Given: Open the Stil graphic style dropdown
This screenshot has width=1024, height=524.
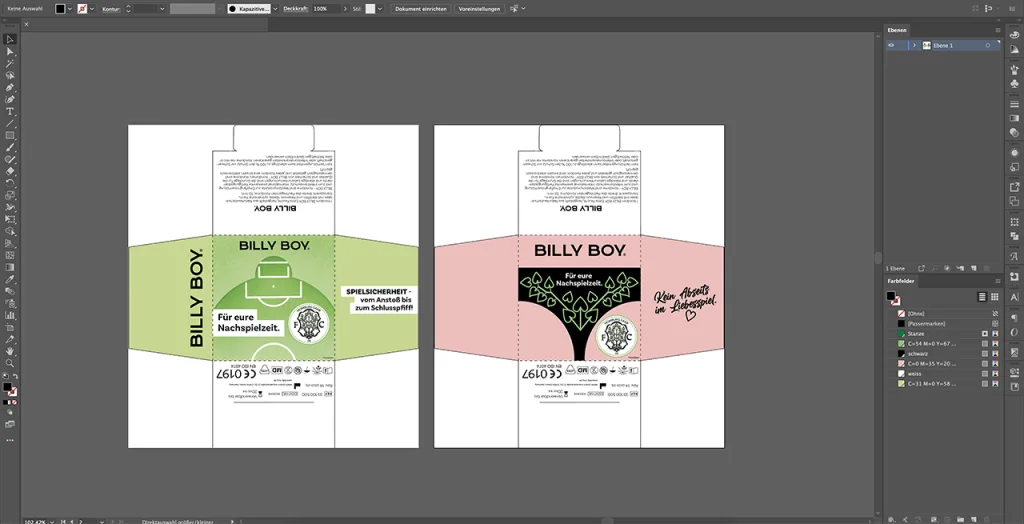Looking at the screenshot, I should click(380, 8).
